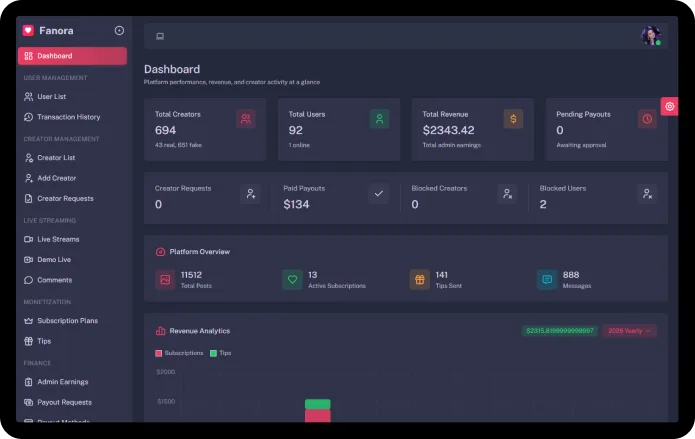695x439 pixels.
Task: Click the green Tips bar segment in chart
Action: pos(317,404)
